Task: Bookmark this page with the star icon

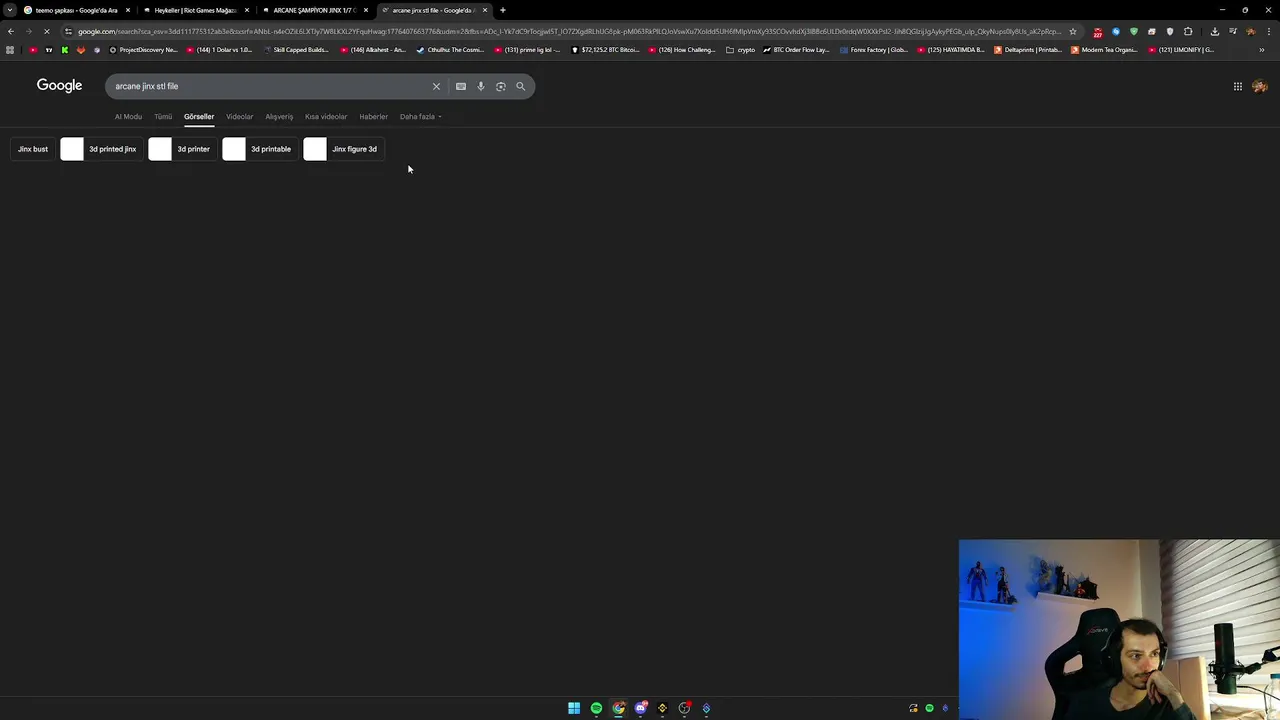Action: pyautogui.click(x=1073, y=31)
